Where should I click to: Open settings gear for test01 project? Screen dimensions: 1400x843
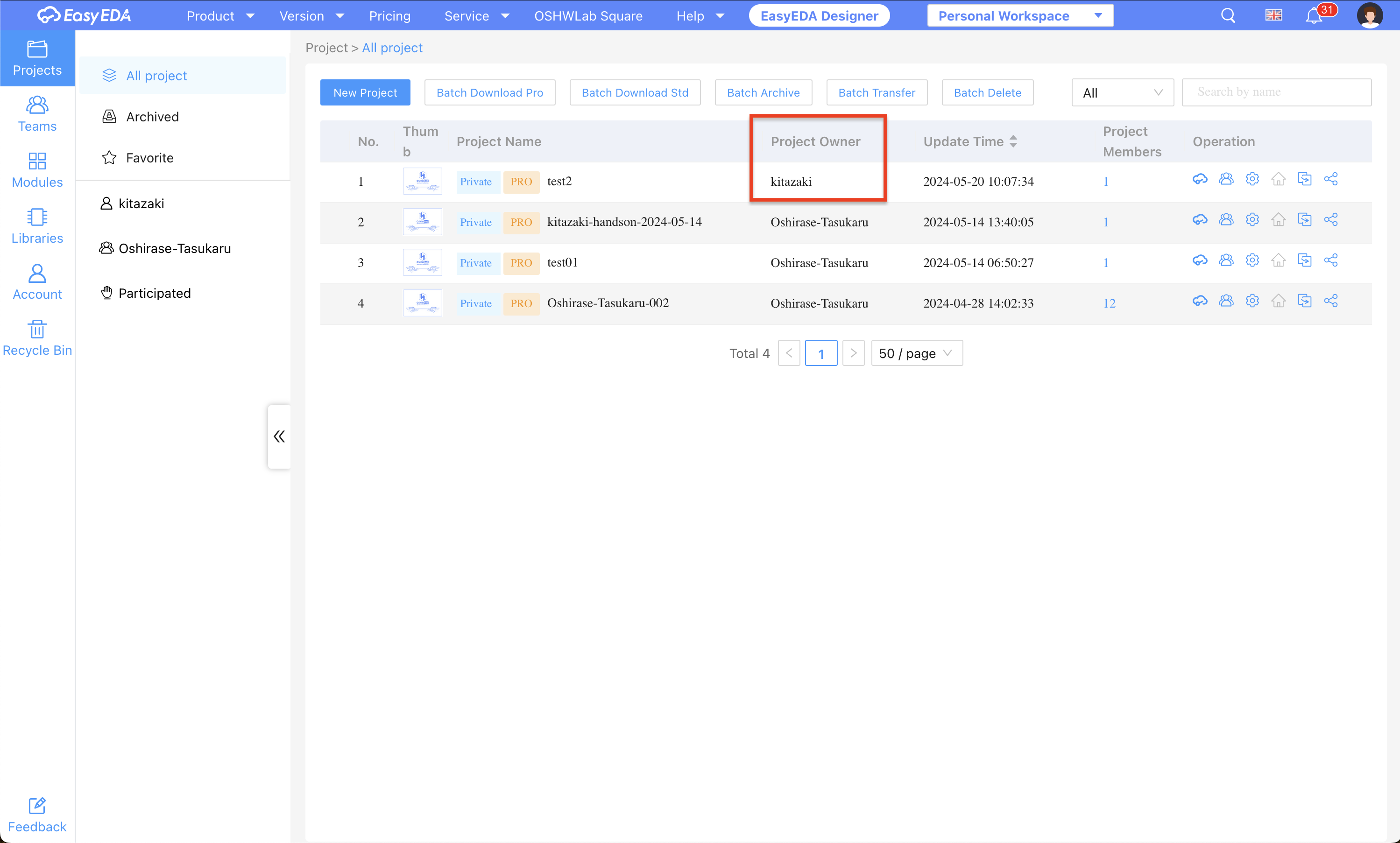point(1252,261)
